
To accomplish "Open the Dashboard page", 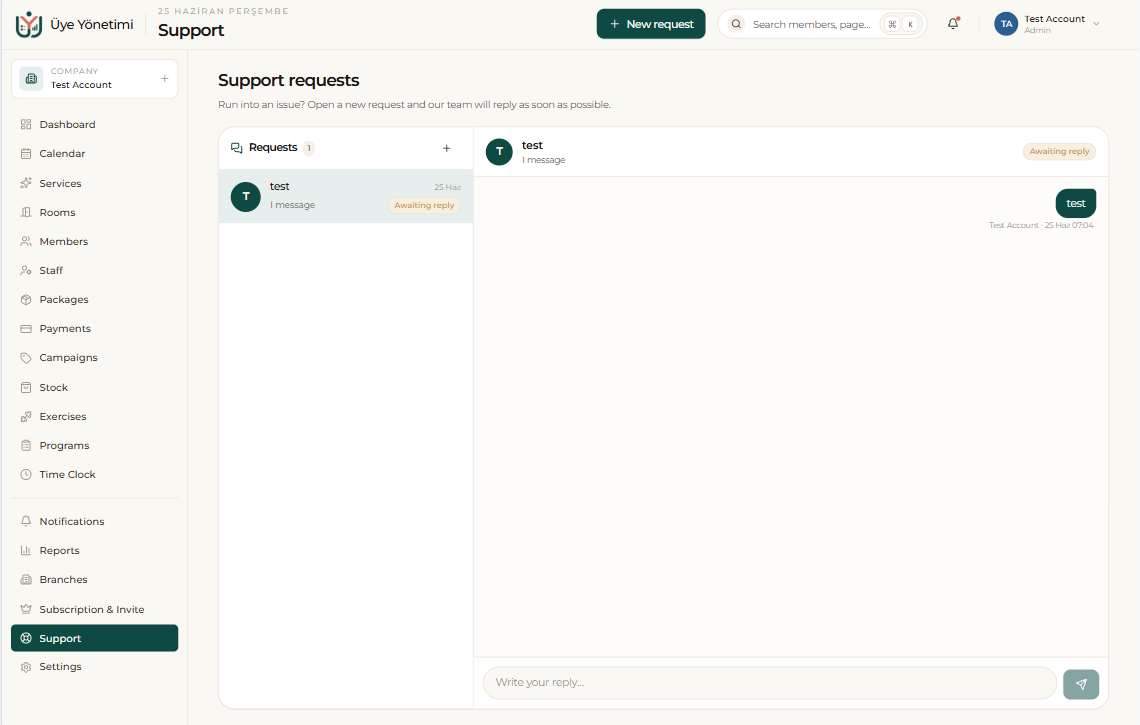I will point(95,124).
